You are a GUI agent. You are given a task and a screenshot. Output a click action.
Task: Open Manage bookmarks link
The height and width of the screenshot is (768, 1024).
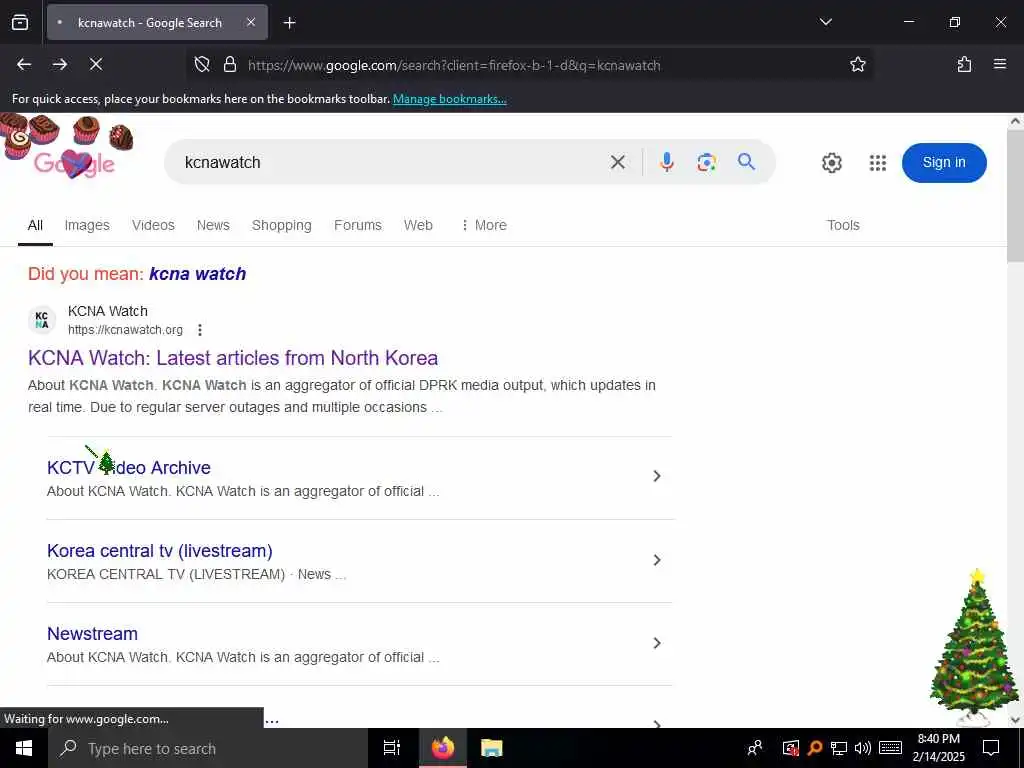click(x=449, y=99)
